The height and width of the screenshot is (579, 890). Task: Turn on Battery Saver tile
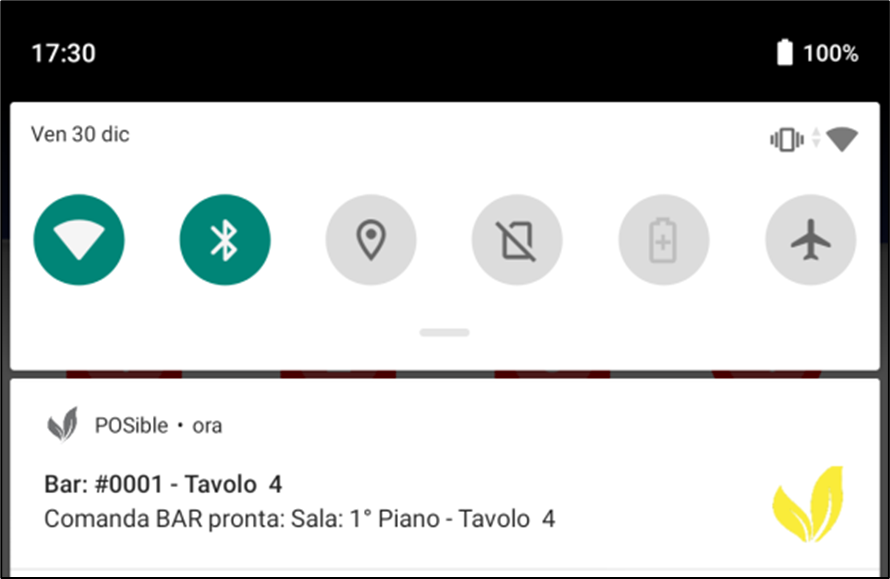(664, 240)
